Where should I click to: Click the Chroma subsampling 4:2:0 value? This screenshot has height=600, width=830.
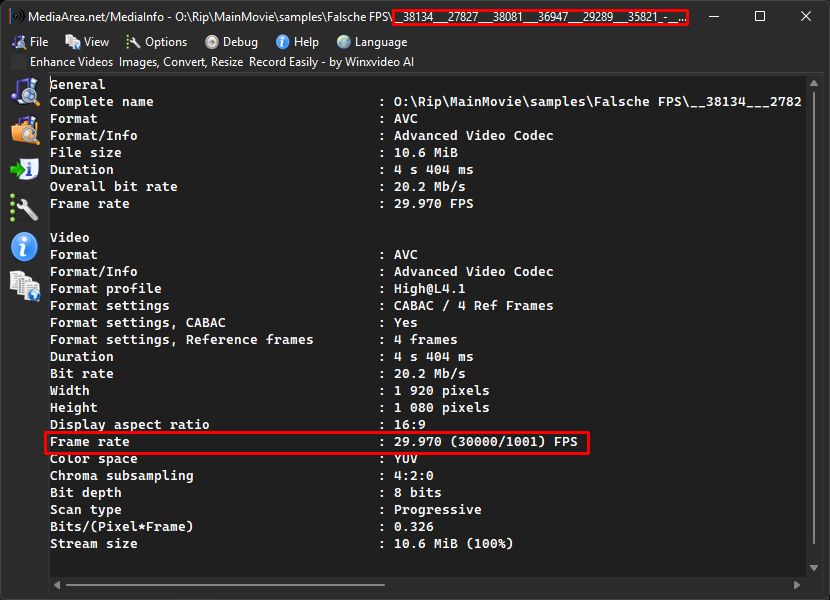click(x=413, y=476)
